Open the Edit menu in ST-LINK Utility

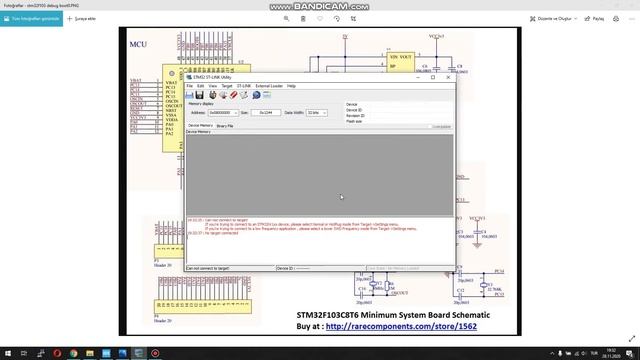[200, 86]
